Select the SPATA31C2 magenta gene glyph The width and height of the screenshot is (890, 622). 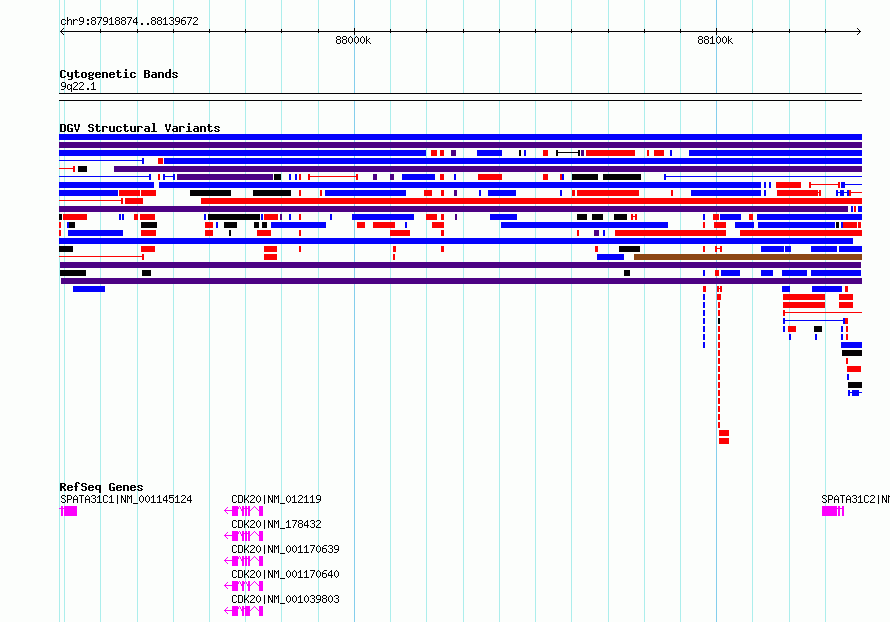tap(833, 511)
